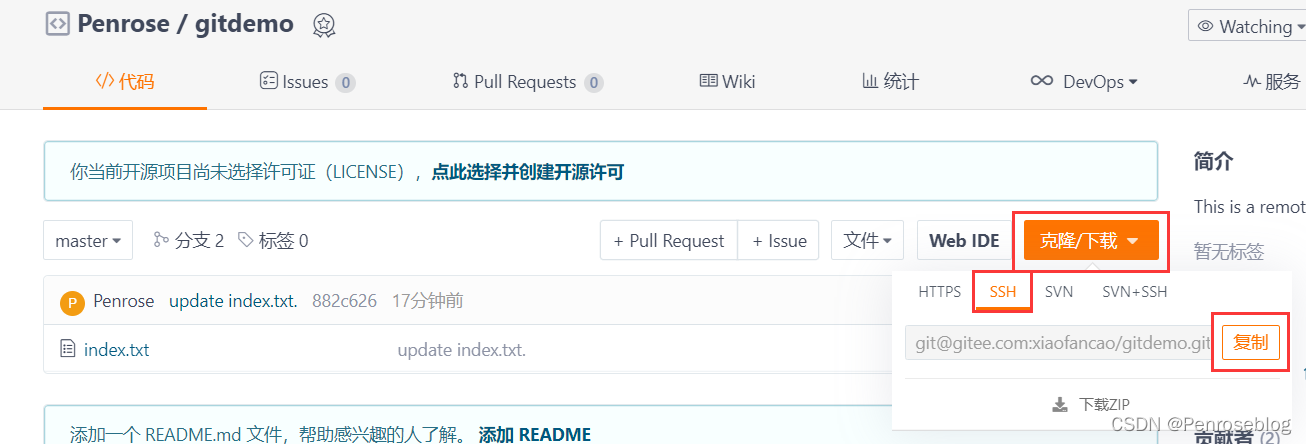This screenshot has width=1306, height=444.
Task: Switch to the 代码 tab
Action: pyautogui.click(x=125, y=82)
